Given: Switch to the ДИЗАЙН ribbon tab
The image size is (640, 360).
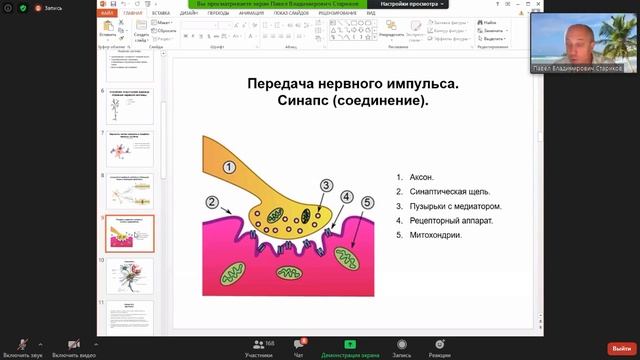Looking at the screenshot, I should [x=189, y=13].
